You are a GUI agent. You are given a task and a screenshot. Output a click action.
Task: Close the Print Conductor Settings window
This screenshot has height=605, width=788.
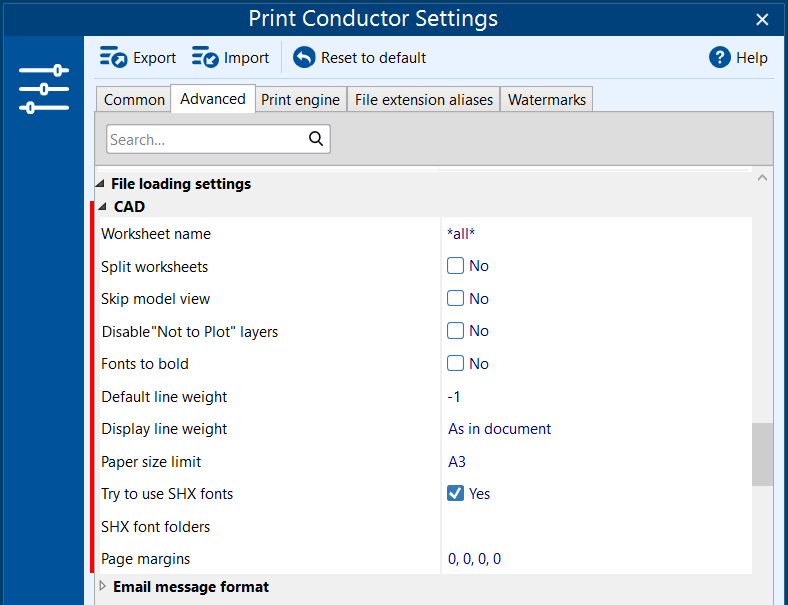762,19
